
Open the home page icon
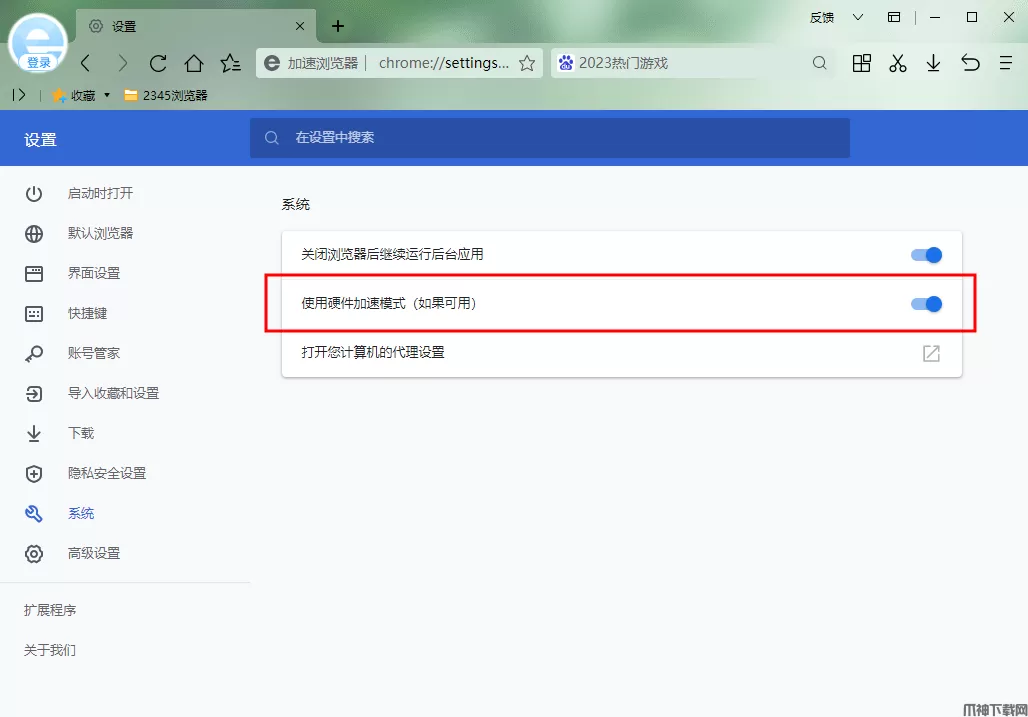coord(194,63)
